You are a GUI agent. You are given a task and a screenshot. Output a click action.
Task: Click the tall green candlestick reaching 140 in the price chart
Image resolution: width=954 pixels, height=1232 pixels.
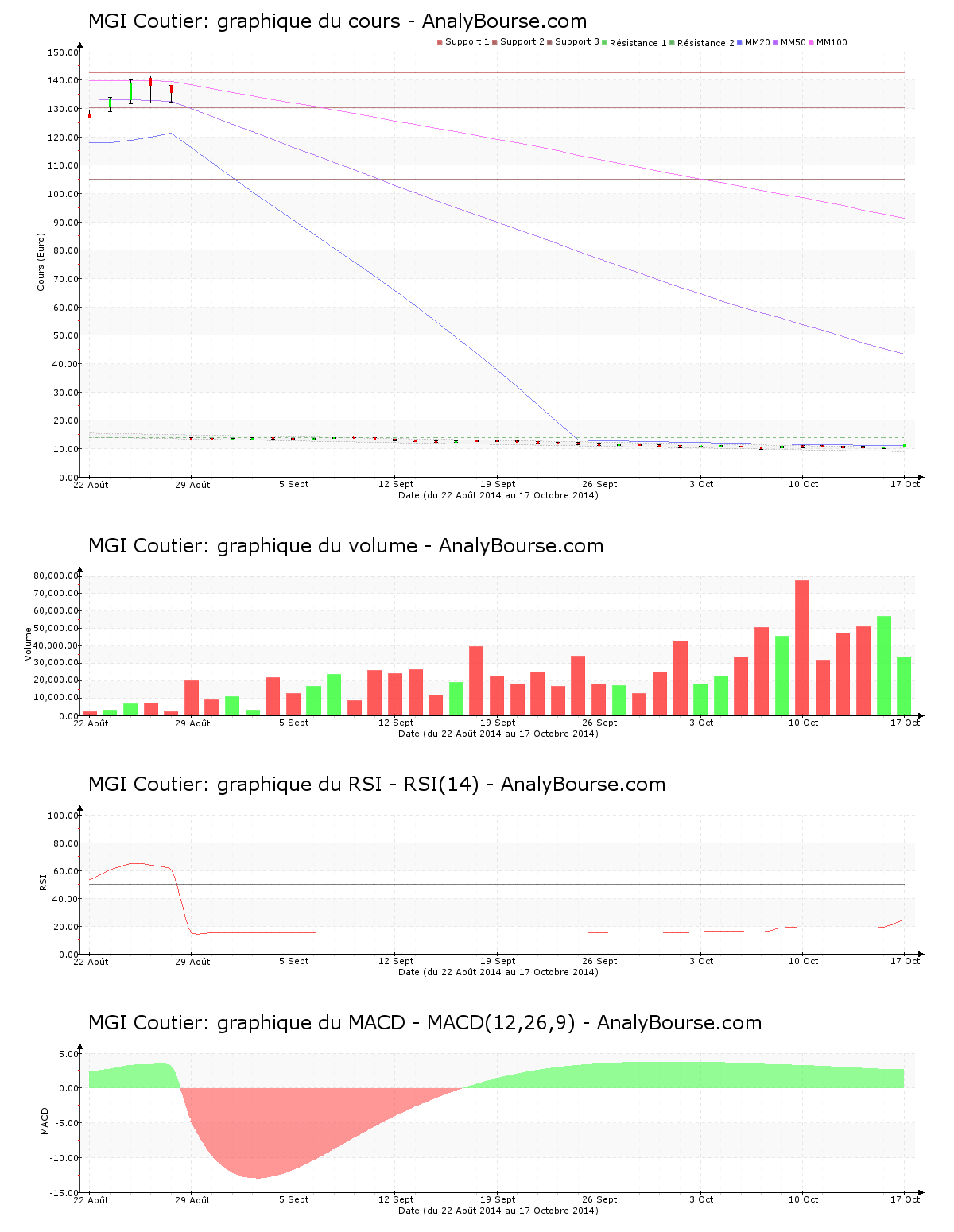[x=130, y=91]
